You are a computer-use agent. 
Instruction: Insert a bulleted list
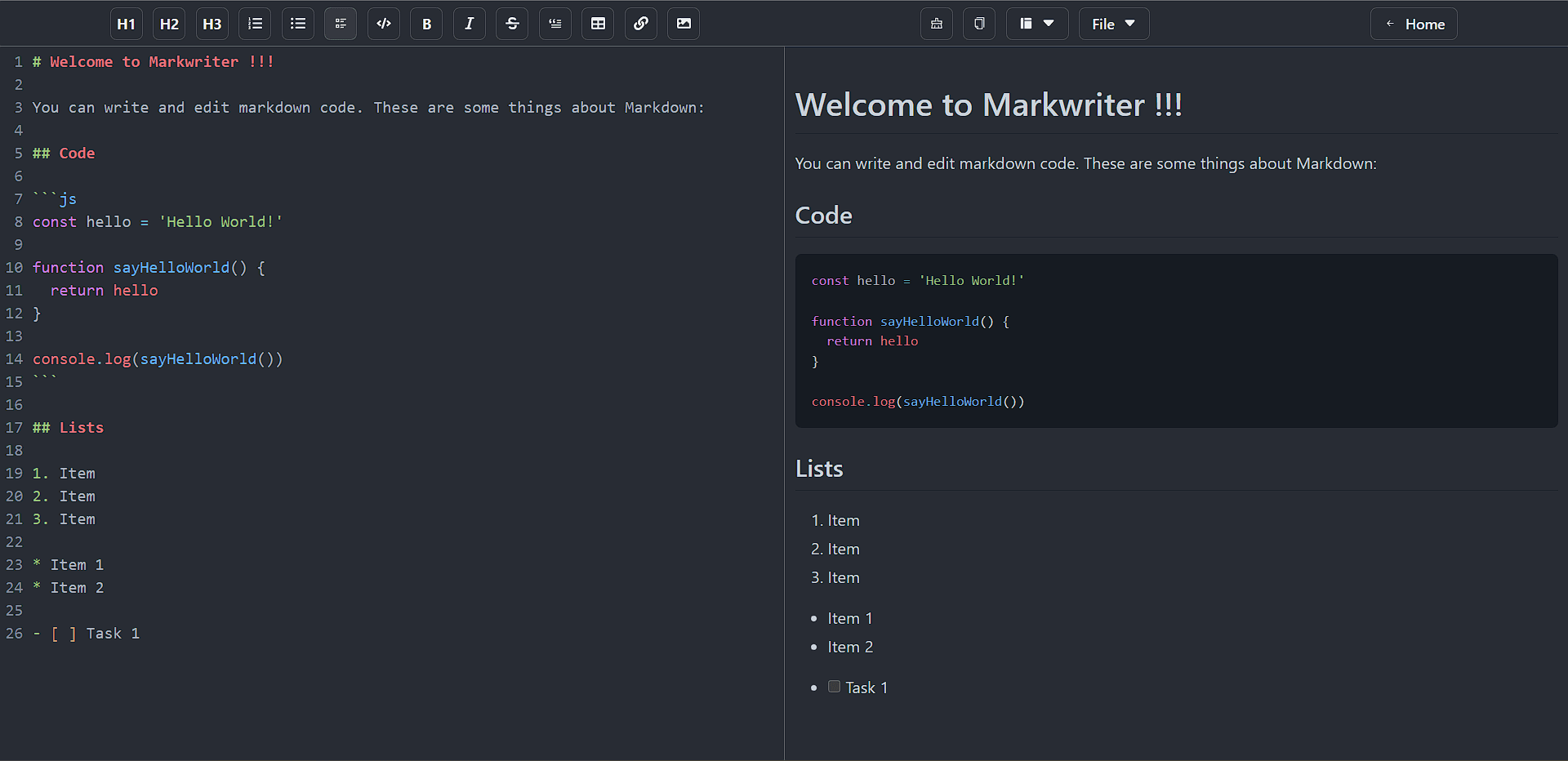coord(298,24)
